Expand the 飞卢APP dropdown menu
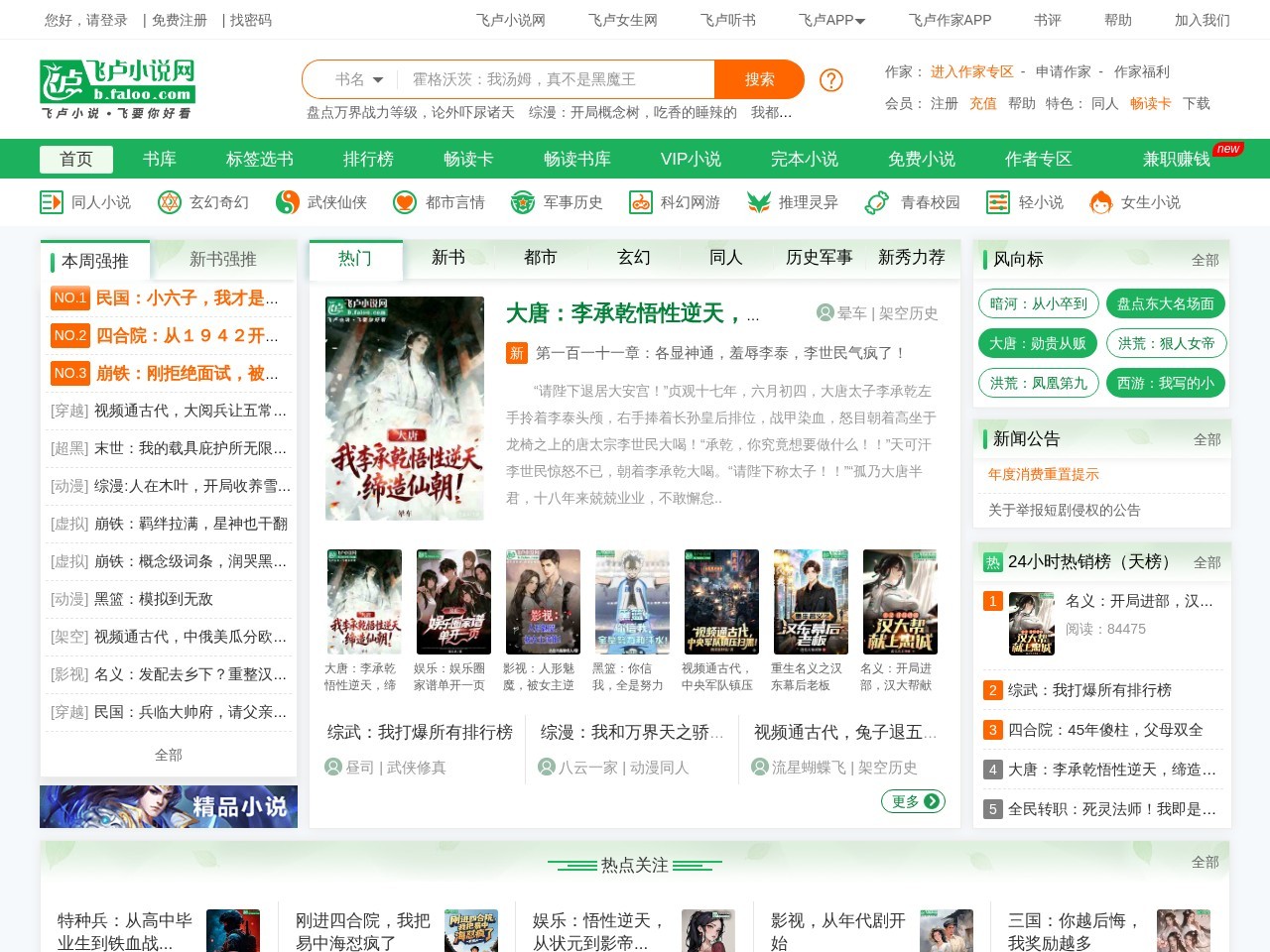This screenshot has width=1270, height=952. pyautogui.click(x=831, y=19)
